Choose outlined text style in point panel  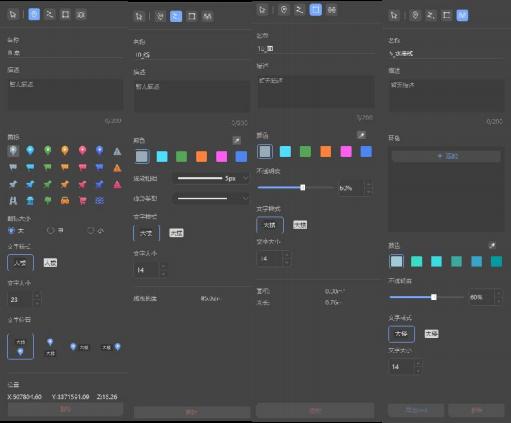[20, 263]
